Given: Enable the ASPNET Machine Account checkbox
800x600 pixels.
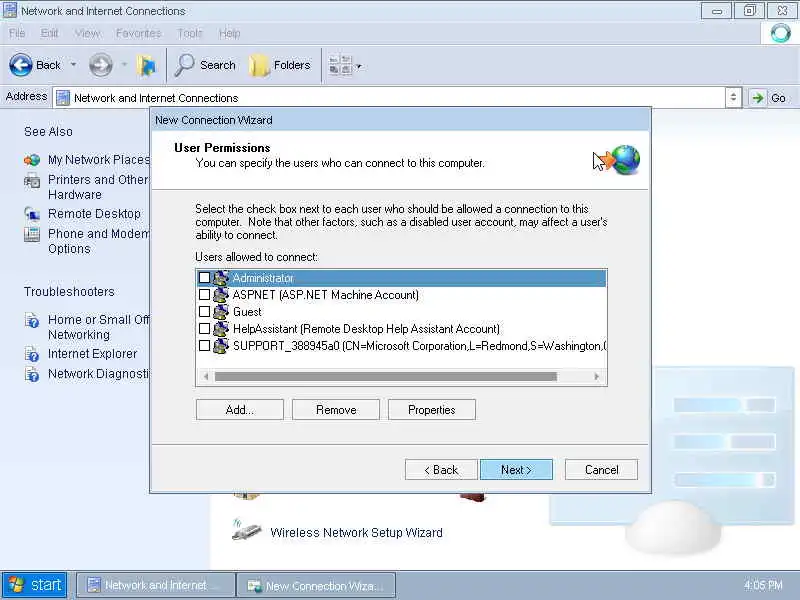Looking at the screenshot, I should (204, 294).
